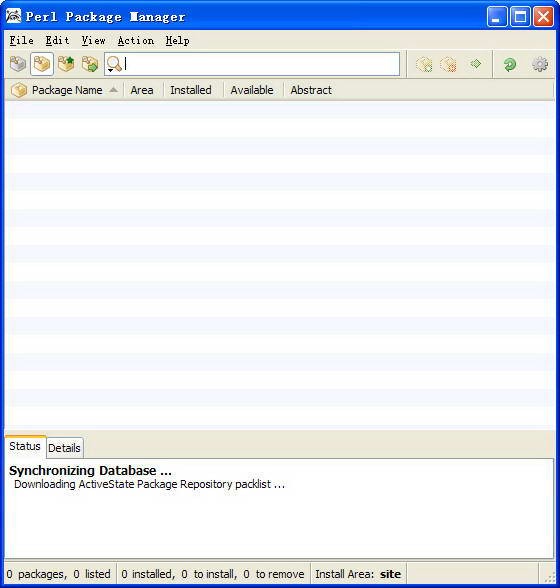
Task: Click Downloading ActiveState Package Repository text
Action: pyautogui.click(x=149, y=484)
